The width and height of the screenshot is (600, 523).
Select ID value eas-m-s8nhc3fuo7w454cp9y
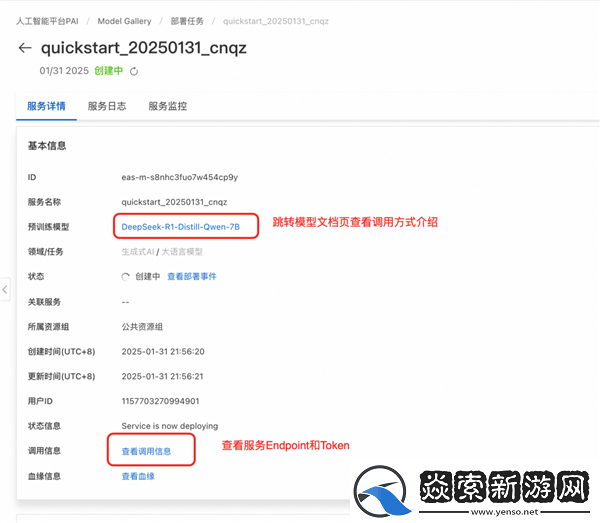pos(179,177)
